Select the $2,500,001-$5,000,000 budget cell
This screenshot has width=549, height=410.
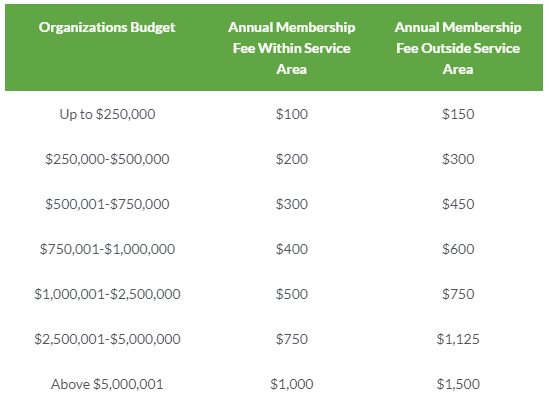click(107, 339)
